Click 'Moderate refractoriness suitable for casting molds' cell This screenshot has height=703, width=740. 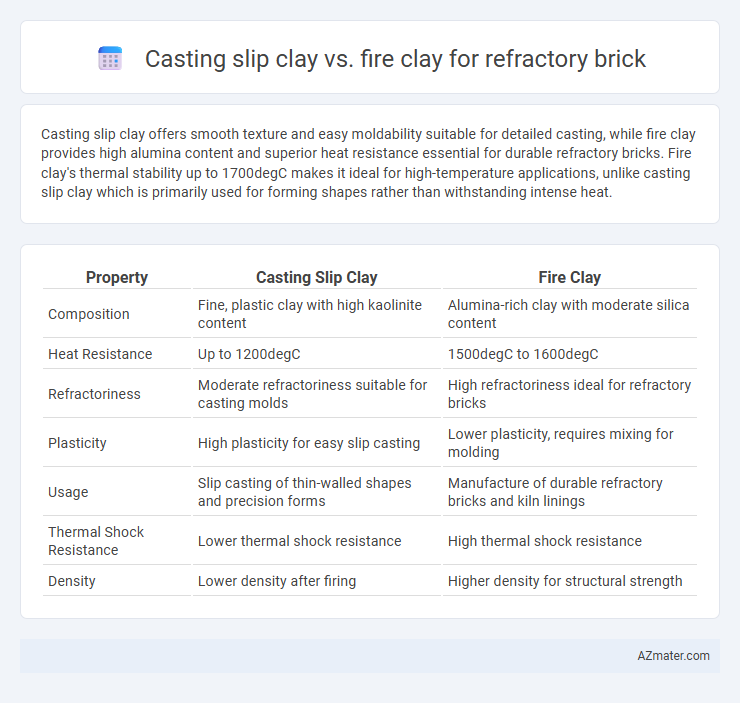point(316,394)
